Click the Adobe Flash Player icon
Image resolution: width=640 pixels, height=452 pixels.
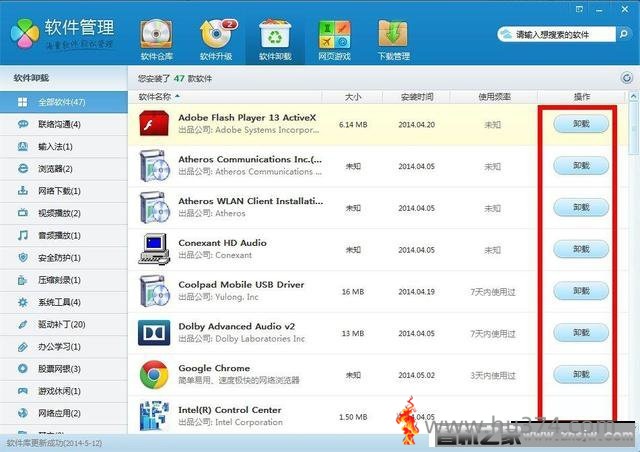click(x=154, y=123)
